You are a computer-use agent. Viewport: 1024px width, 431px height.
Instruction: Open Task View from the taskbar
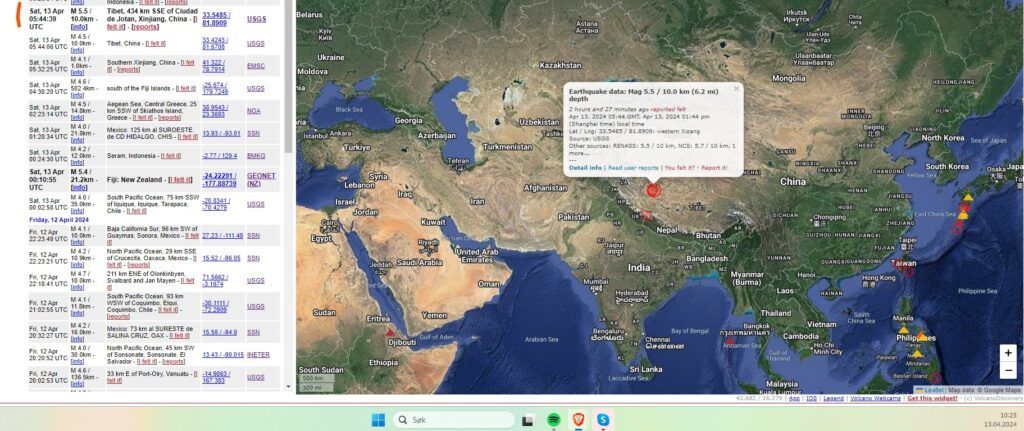tap(530, 420)
